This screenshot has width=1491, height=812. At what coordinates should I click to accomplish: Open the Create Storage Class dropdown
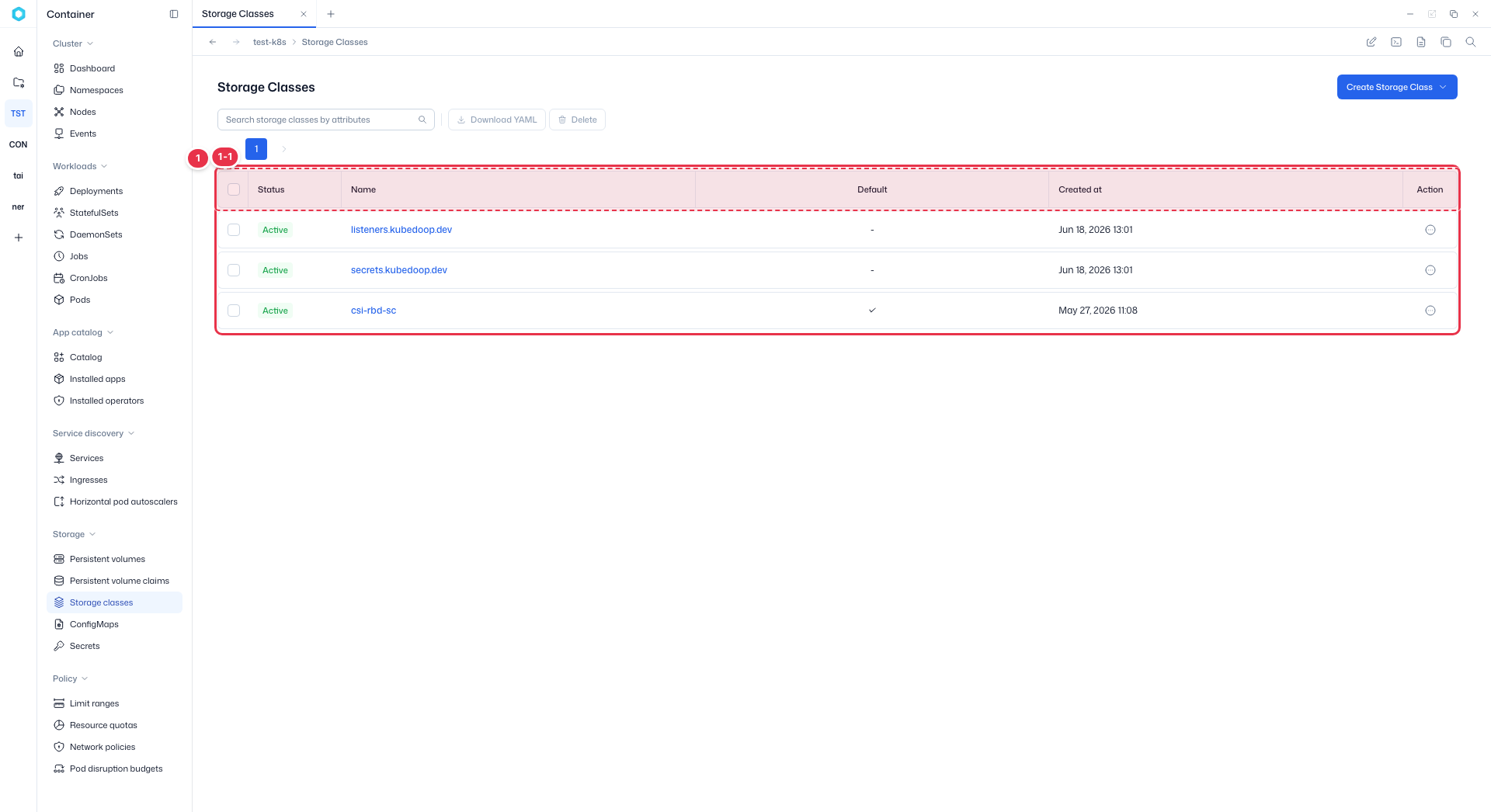[1397, 87]
